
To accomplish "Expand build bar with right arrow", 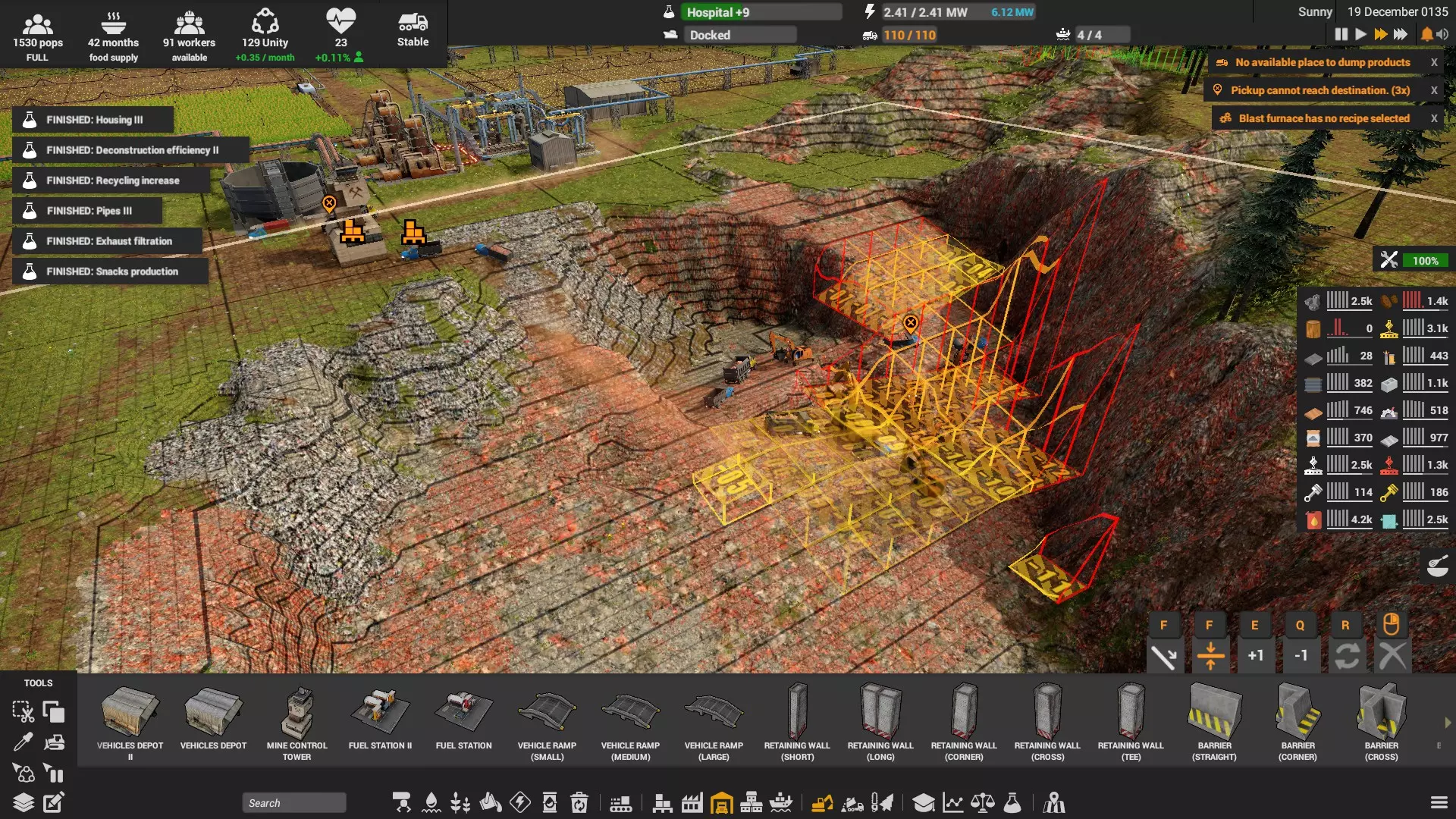I will [x=1448, y=723].
